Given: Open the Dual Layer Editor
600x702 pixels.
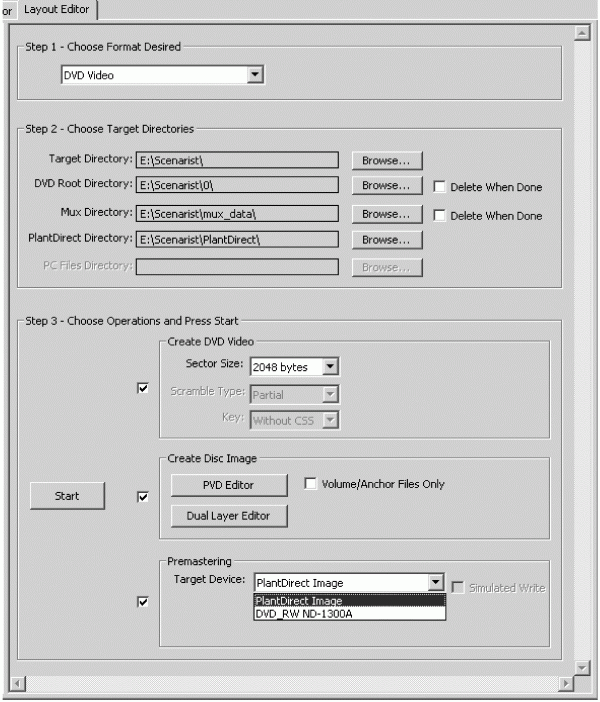Looking at the screenshot, I should [x=229, y=516].
